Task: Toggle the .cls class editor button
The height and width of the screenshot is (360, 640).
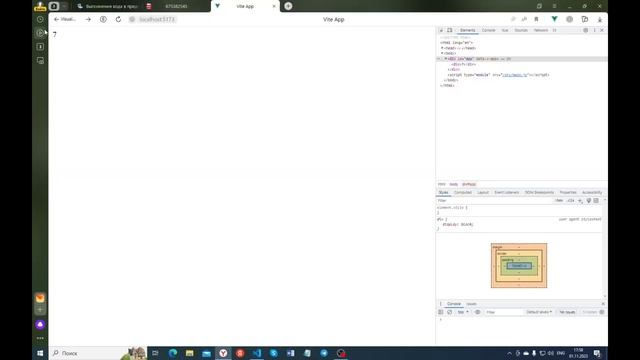Action: click(570, 200)
